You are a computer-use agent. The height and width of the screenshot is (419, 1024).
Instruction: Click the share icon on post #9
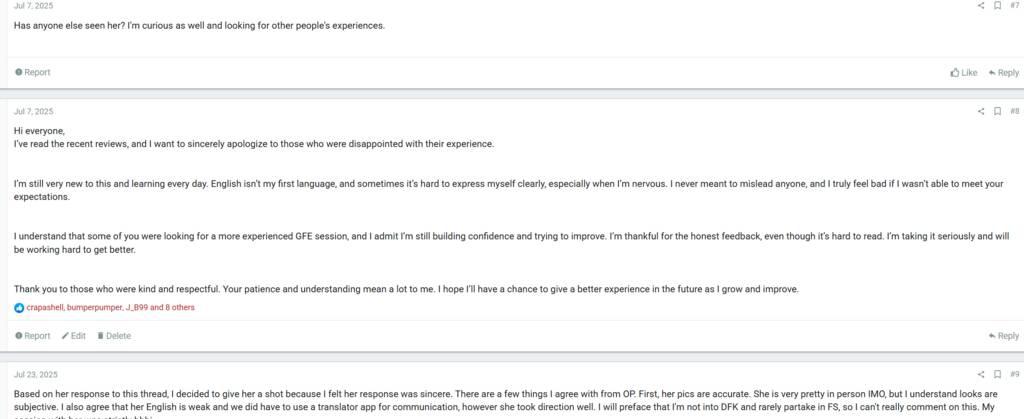click(x=981, y=375)
